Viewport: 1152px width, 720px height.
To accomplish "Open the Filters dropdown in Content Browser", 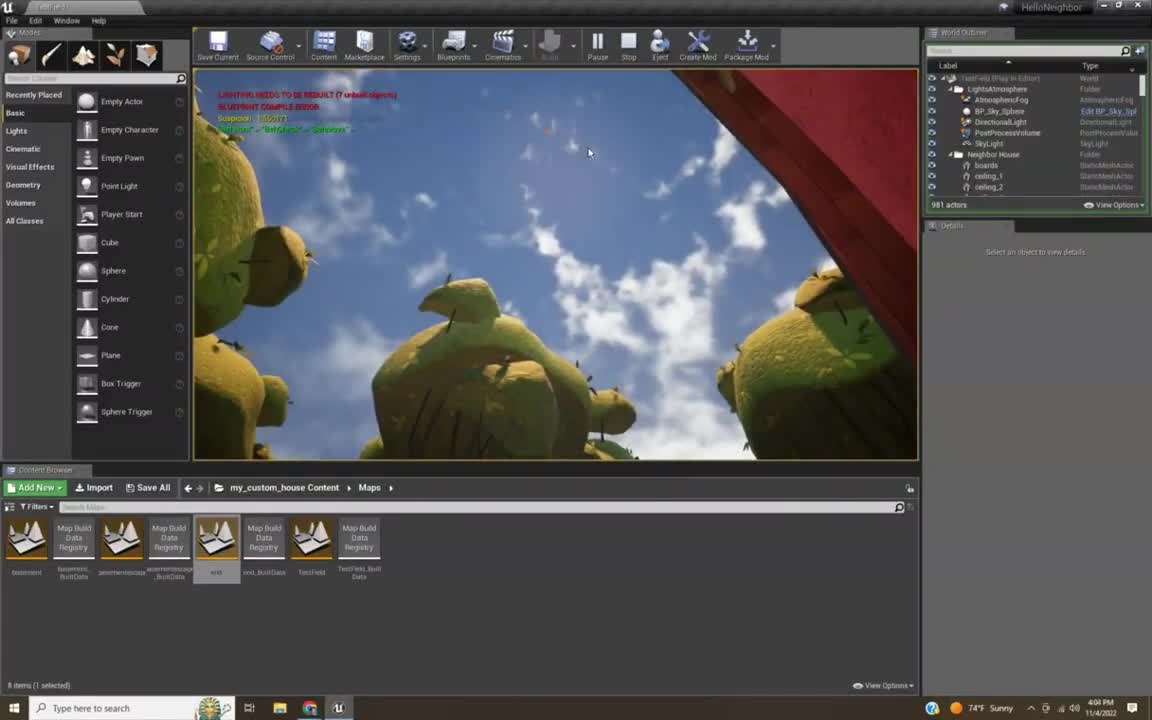I will coord(37,507).
